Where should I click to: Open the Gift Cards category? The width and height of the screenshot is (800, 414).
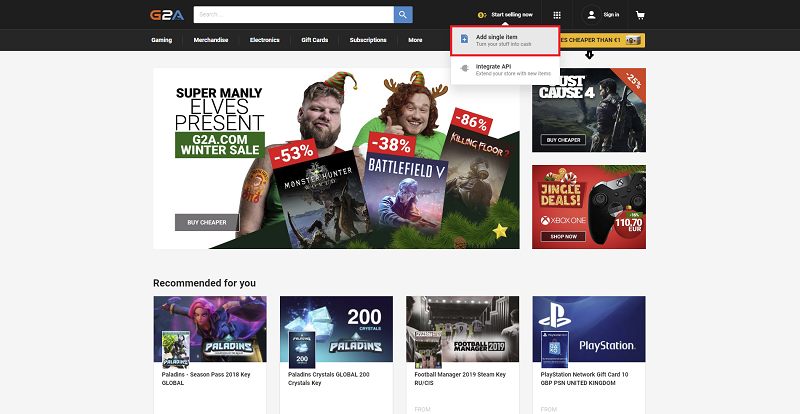[315, 40]
